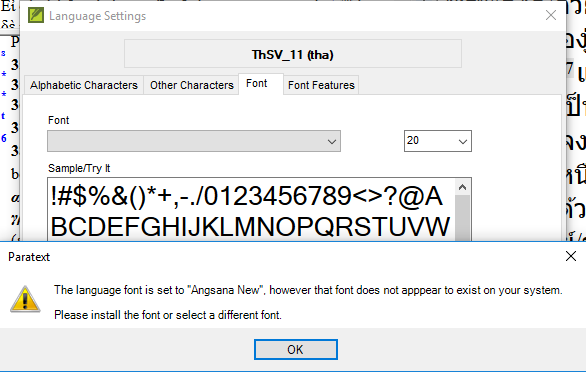Click the yellow warning icon
586x372 pixels.
coord(25,299)
